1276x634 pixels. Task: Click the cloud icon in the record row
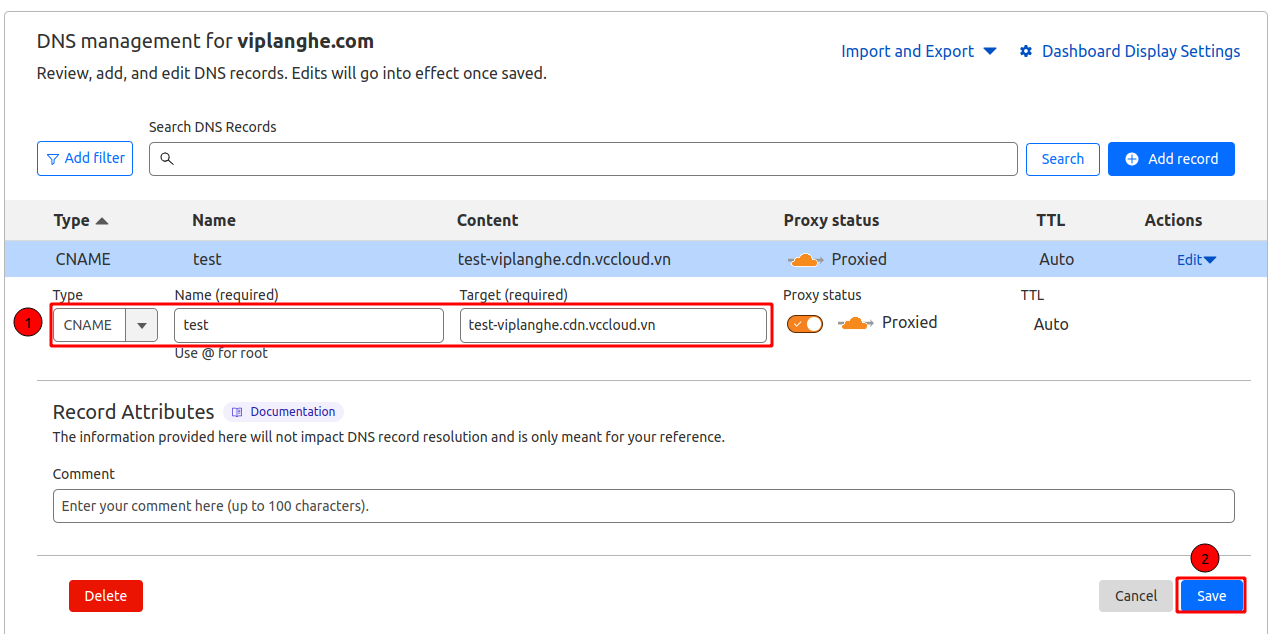click(805, 260)
